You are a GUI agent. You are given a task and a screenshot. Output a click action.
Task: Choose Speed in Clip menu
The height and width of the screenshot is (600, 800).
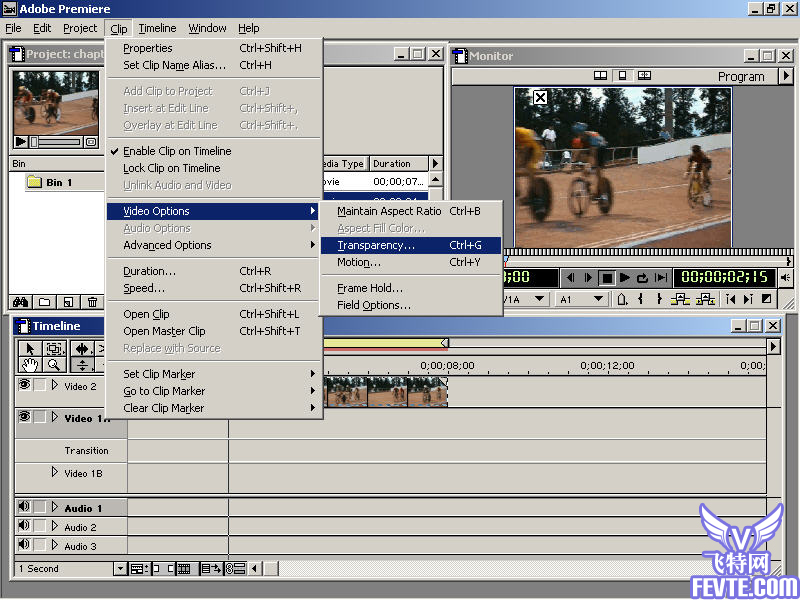(x=213, y=288)
